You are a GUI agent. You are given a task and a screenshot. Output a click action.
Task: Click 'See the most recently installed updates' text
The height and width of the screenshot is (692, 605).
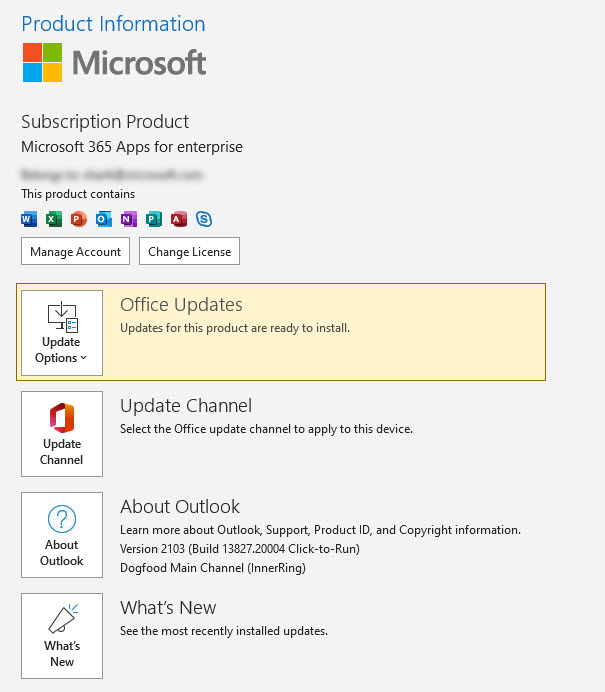(x=224, y=631)
